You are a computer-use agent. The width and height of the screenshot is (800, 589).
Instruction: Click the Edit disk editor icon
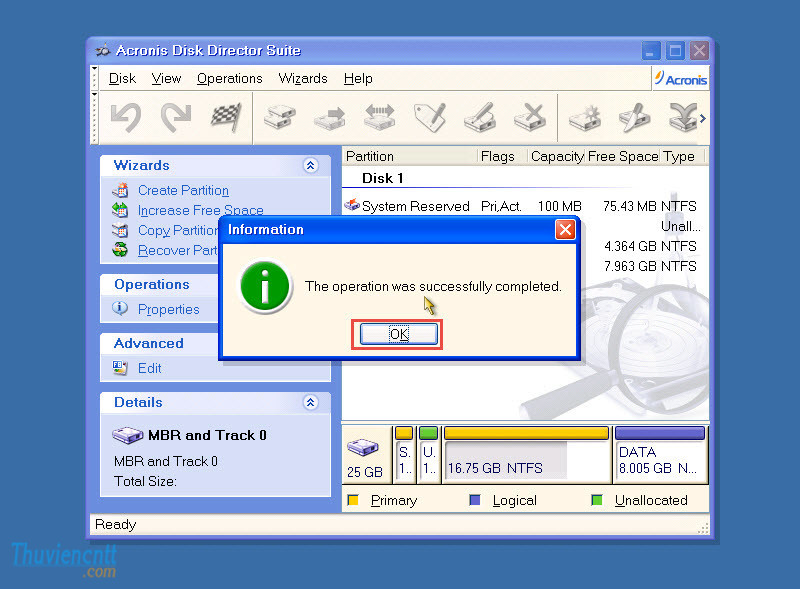click(120, 367)
